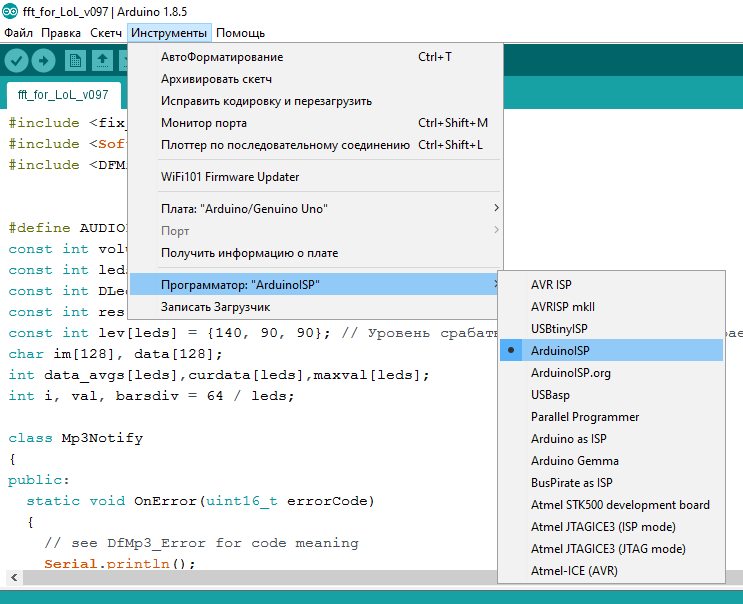Screen dimensions: 743x604
Task: Pick Arduino as ISP programmer
Action: (568, 438)
